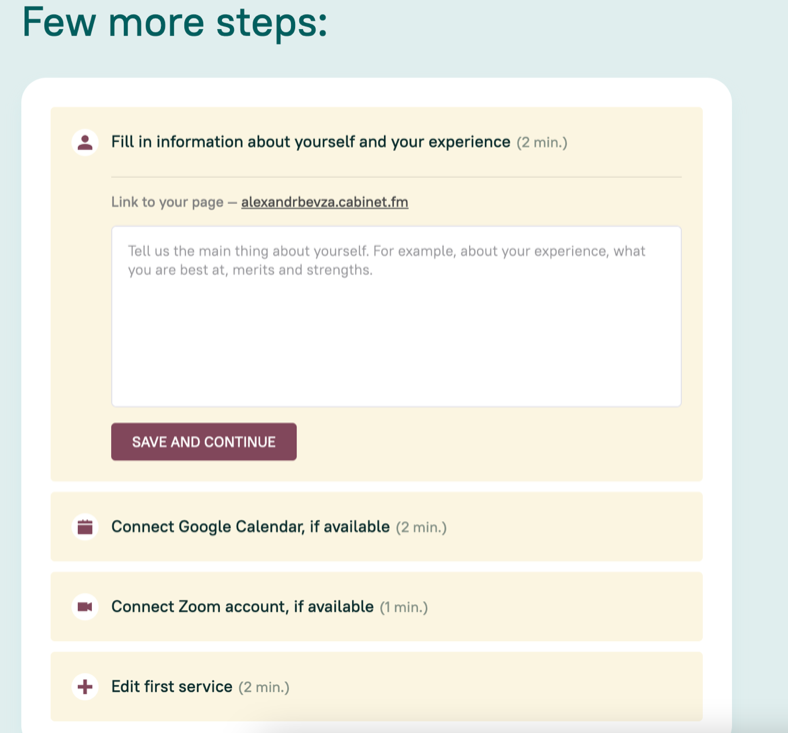788x734 pixels.
Task: Click the 2 min. label beside Edit first service
Action: coord(264,687)
